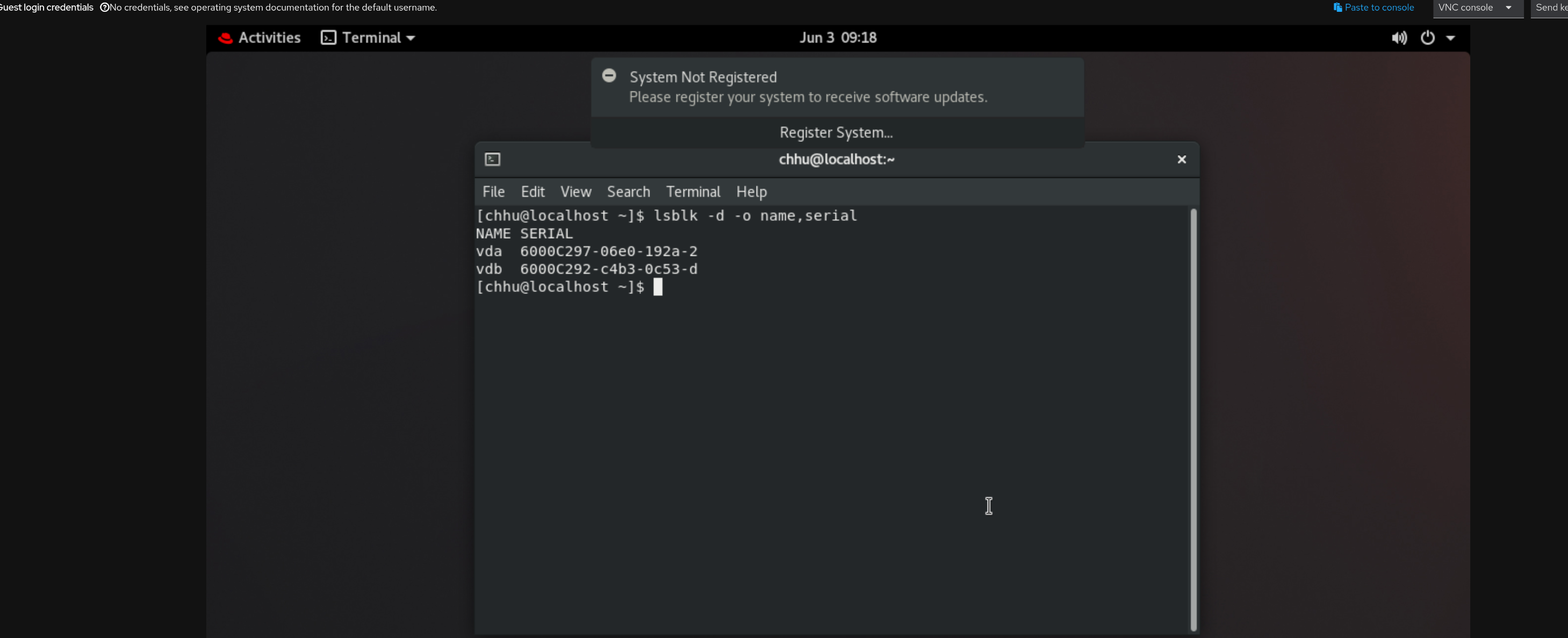
Task: Click the help icon beside guest credentials
Action: (x=104, y=8)
